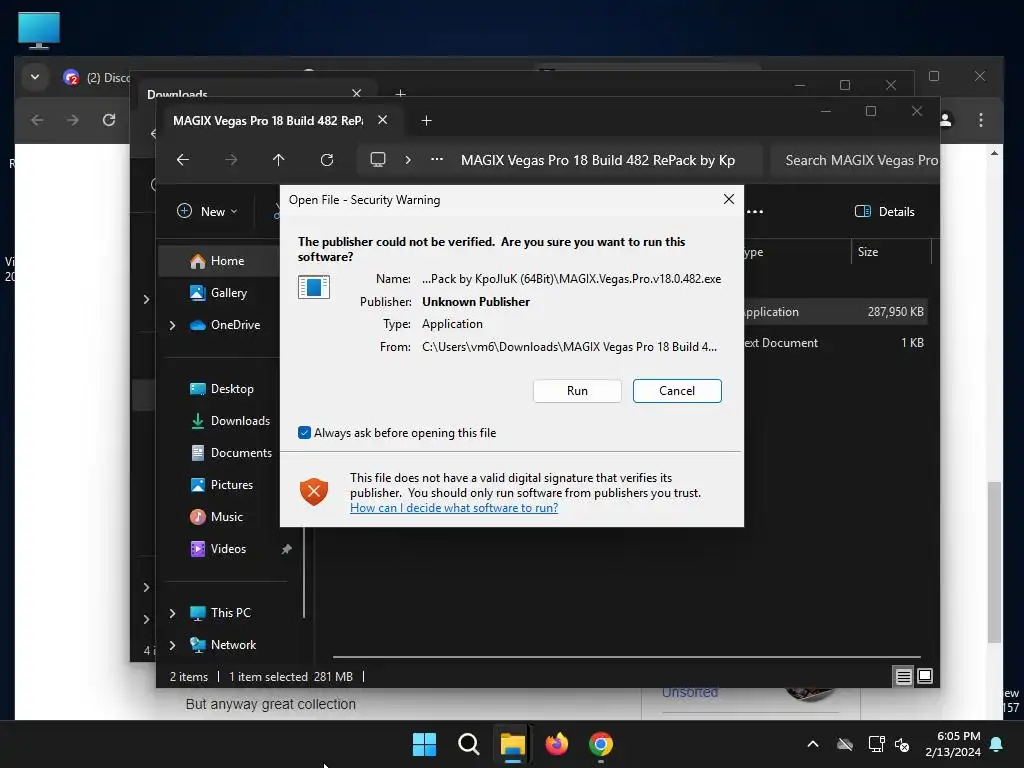
Task: Select Network in the navigation pane
Action: tap(233, 645)
